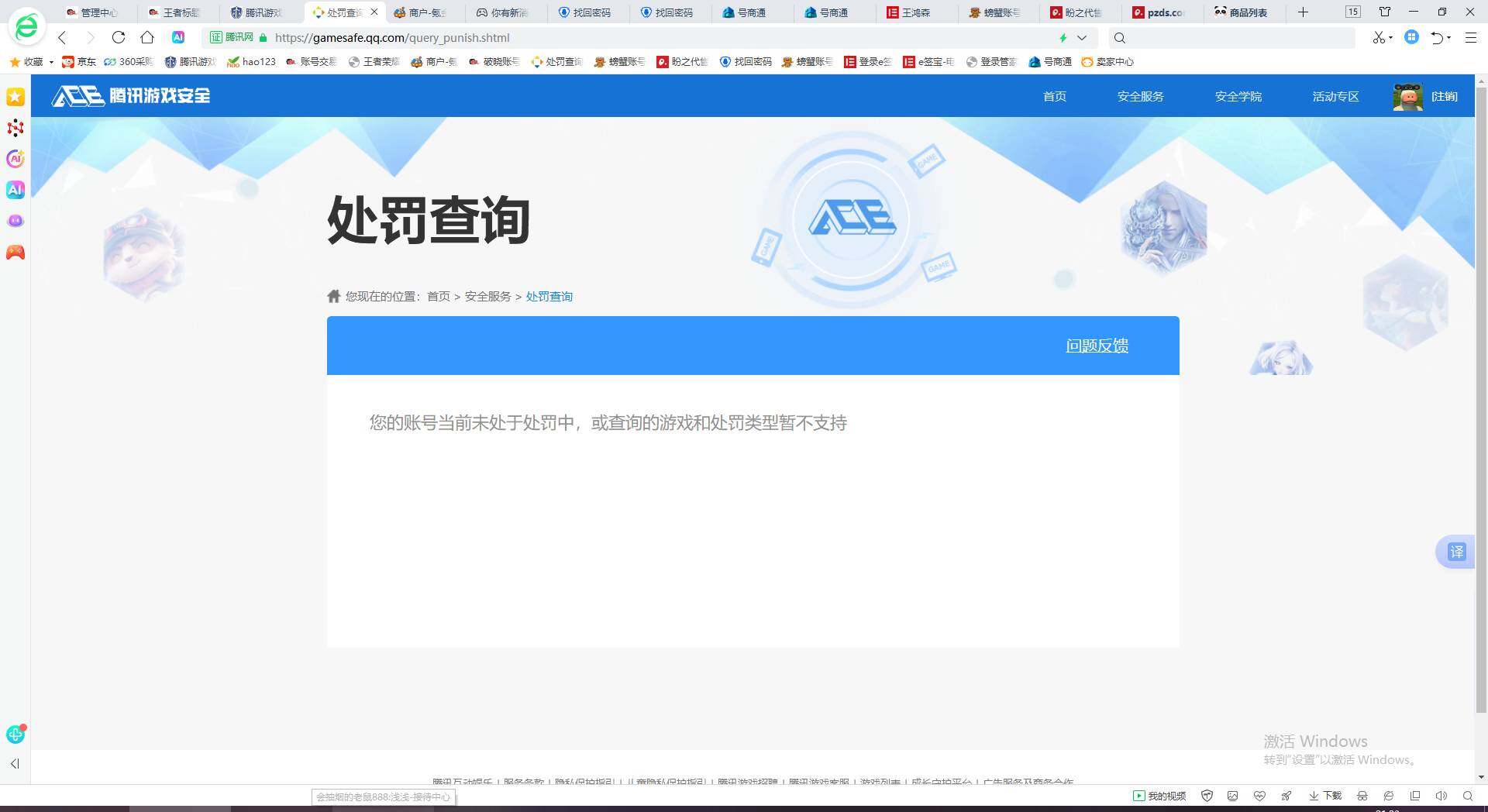Close the 处罚查询 tab
This screenshot has width=1488, height=812.
point(374,12)
